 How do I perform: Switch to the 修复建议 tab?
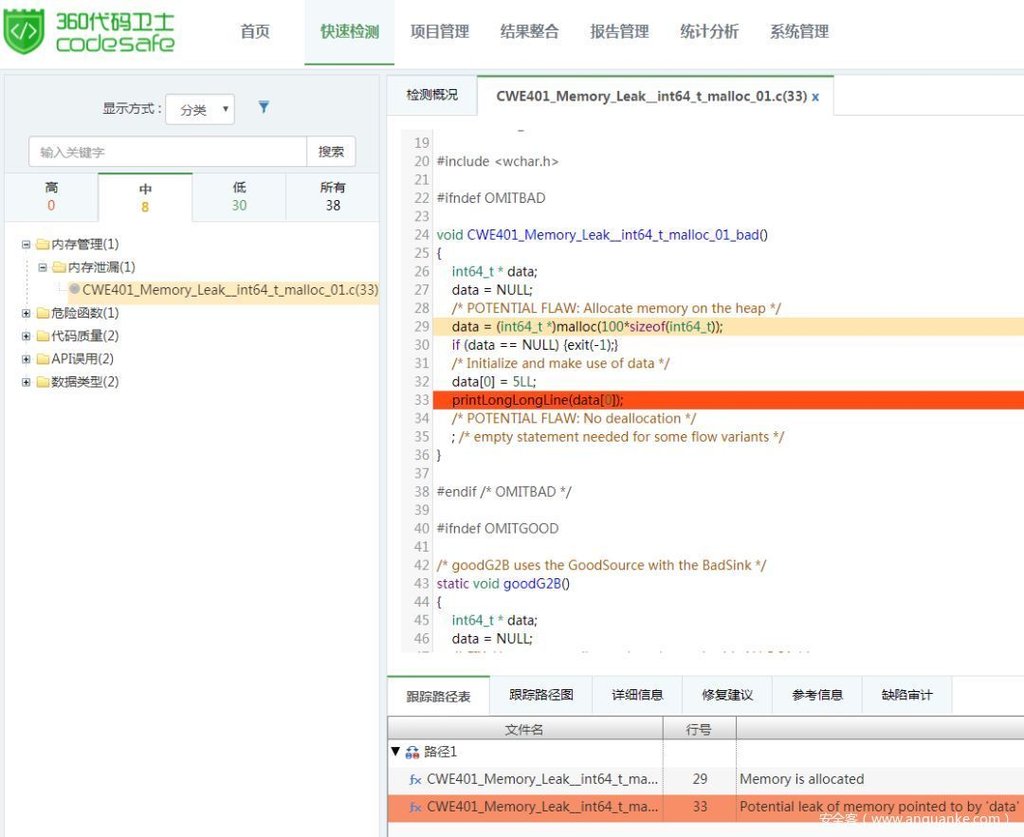point(727,695)
